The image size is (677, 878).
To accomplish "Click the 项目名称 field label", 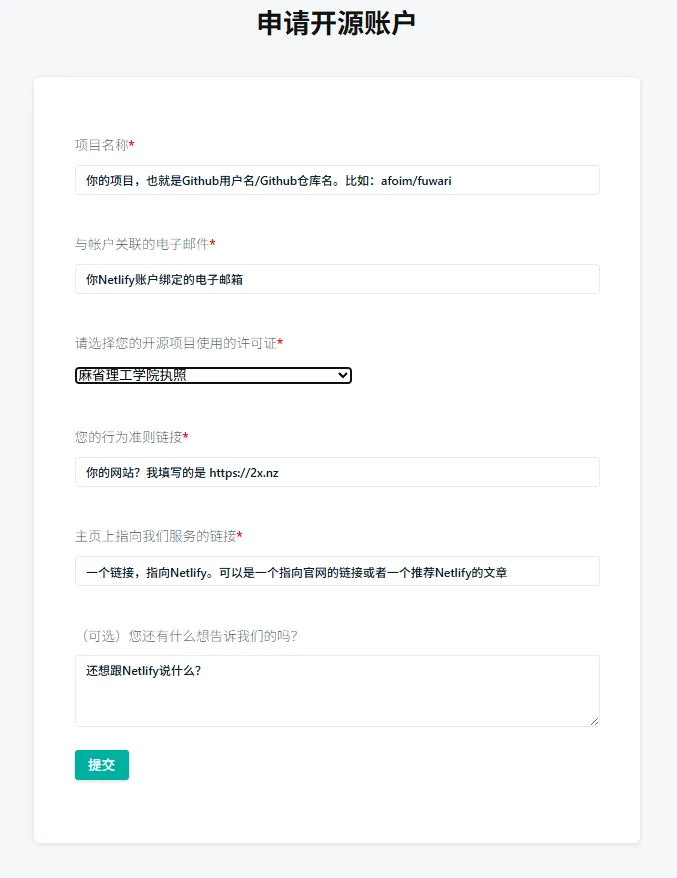I will (101, 145).
